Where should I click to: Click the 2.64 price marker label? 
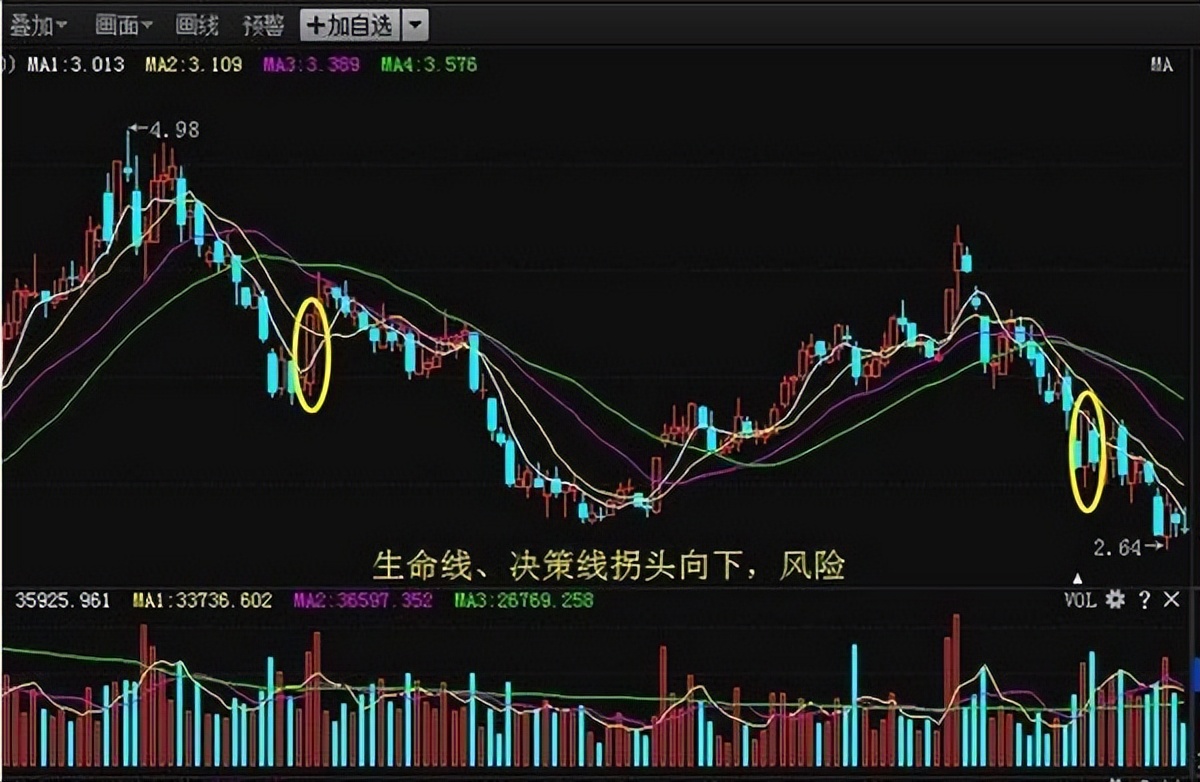[x=1118, y=547]
